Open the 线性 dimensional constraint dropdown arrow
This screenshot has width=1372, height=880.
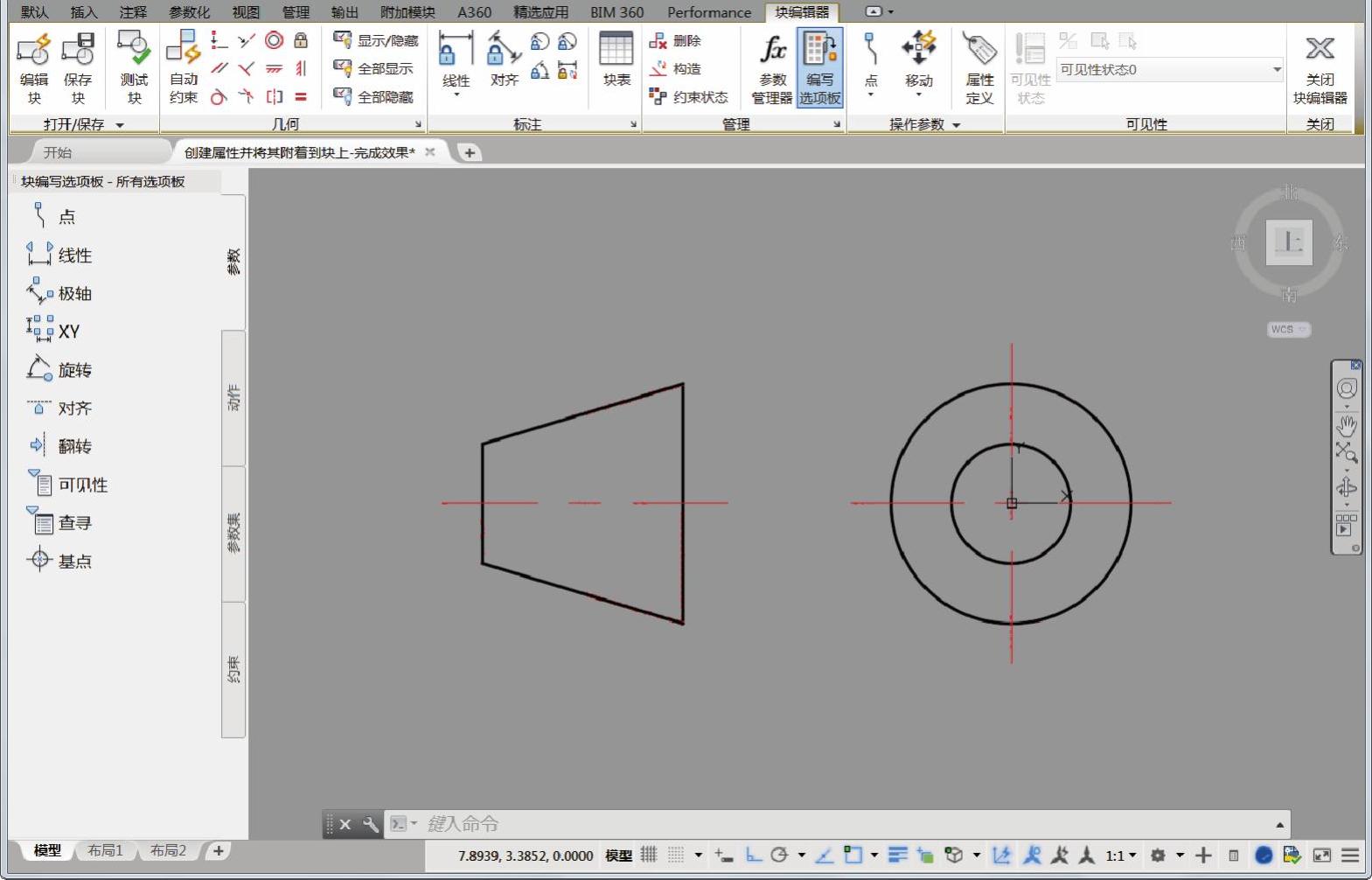(456, 94)
